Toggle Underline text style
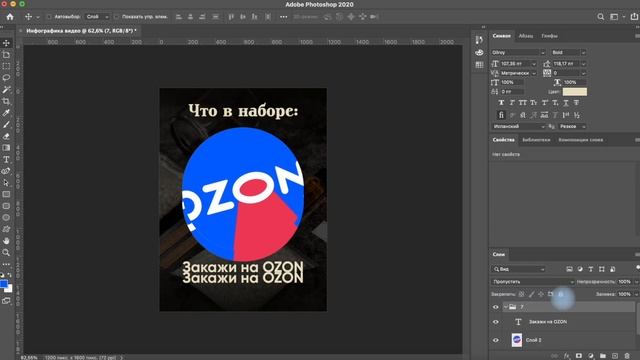Image resolution: width=640 pixels, height=360 pixels. point(566,103)
